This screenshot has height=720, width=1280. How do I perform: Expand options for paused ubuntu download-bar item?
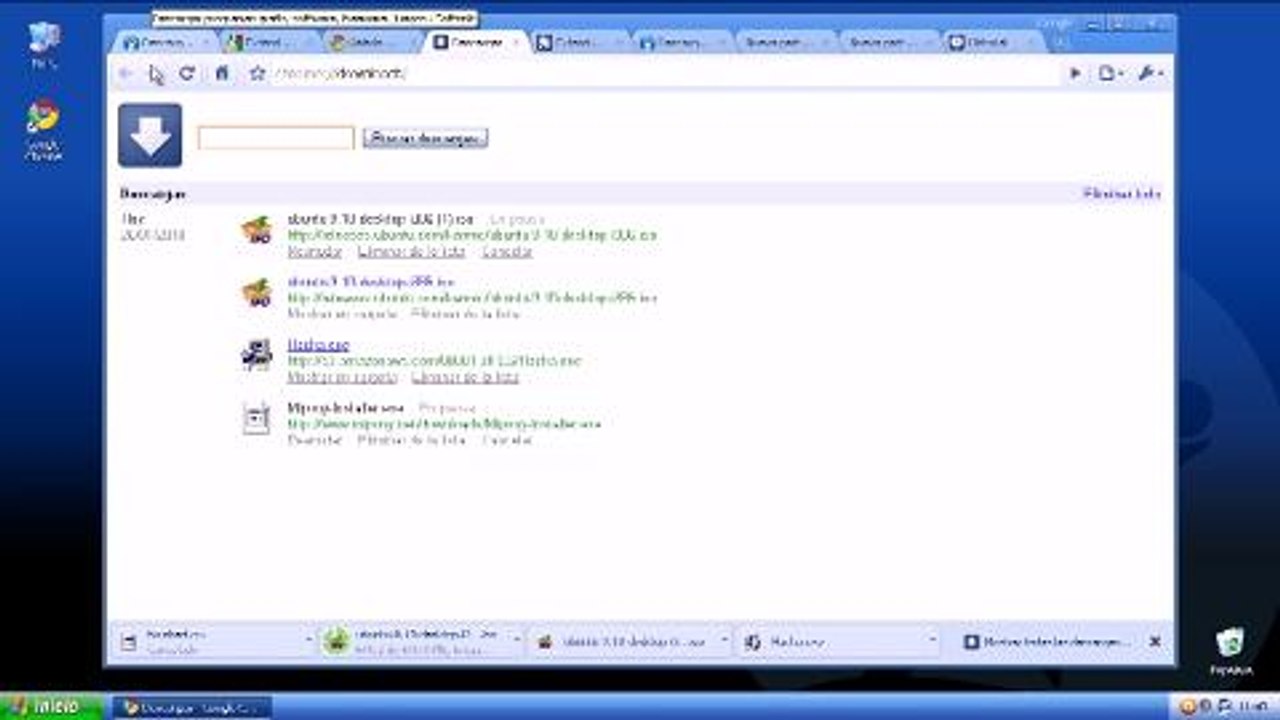516,641
